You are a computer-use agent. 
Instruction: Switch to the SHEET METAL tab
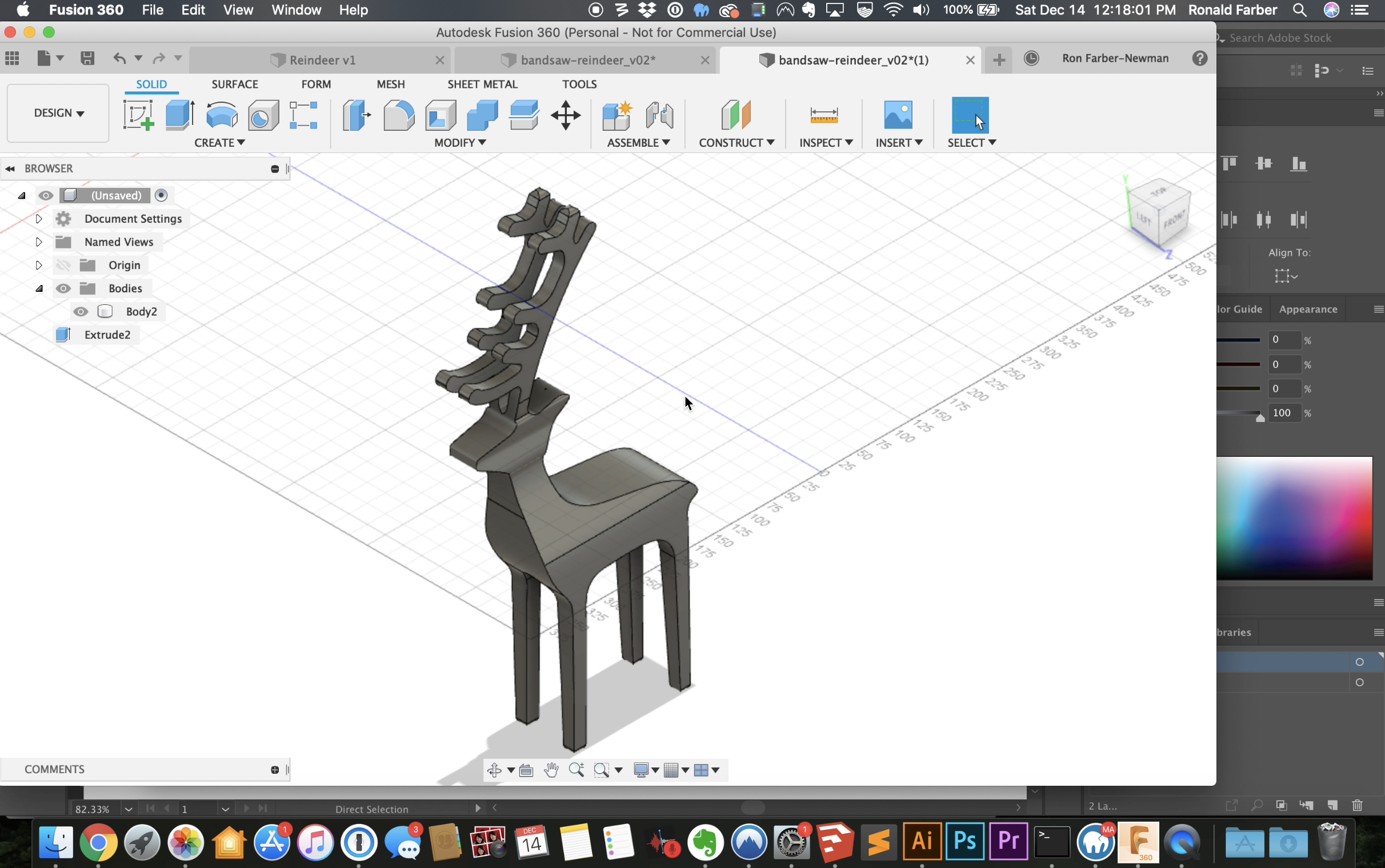(482, 84)
